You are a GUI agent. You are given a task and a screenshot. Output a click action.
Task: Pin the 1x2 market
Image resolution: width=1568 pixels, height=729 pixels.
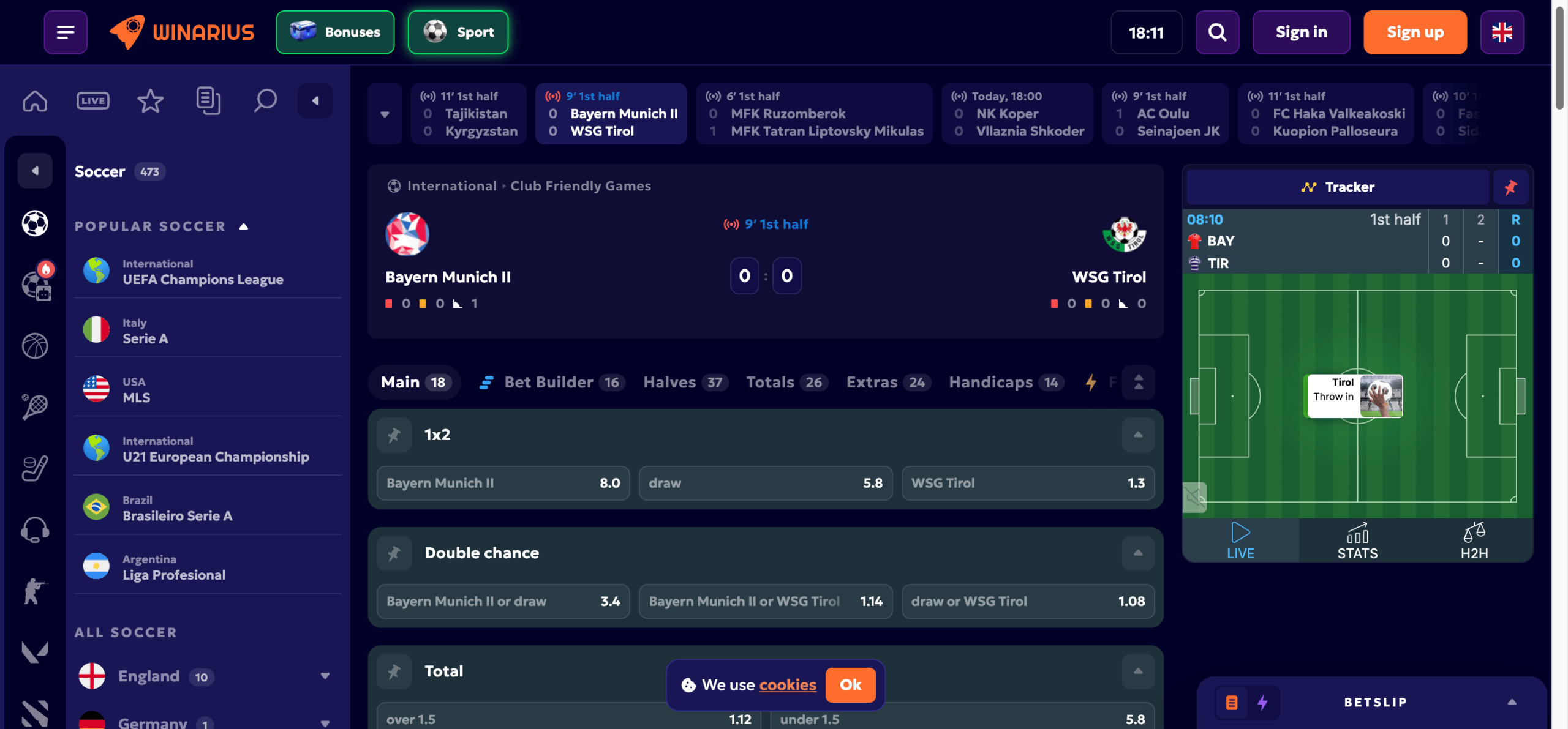tap(394, 435)
